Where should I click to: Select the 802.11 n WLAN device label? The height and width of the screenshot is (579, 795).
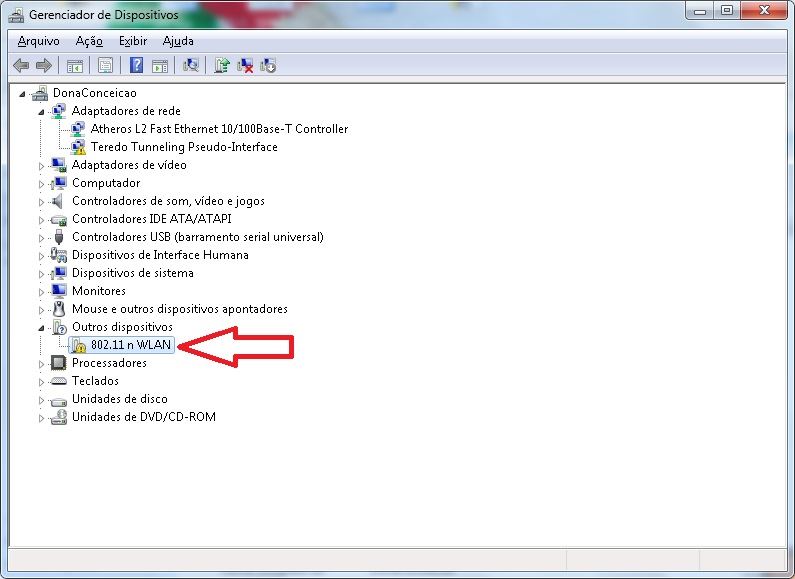pos(131,345)
